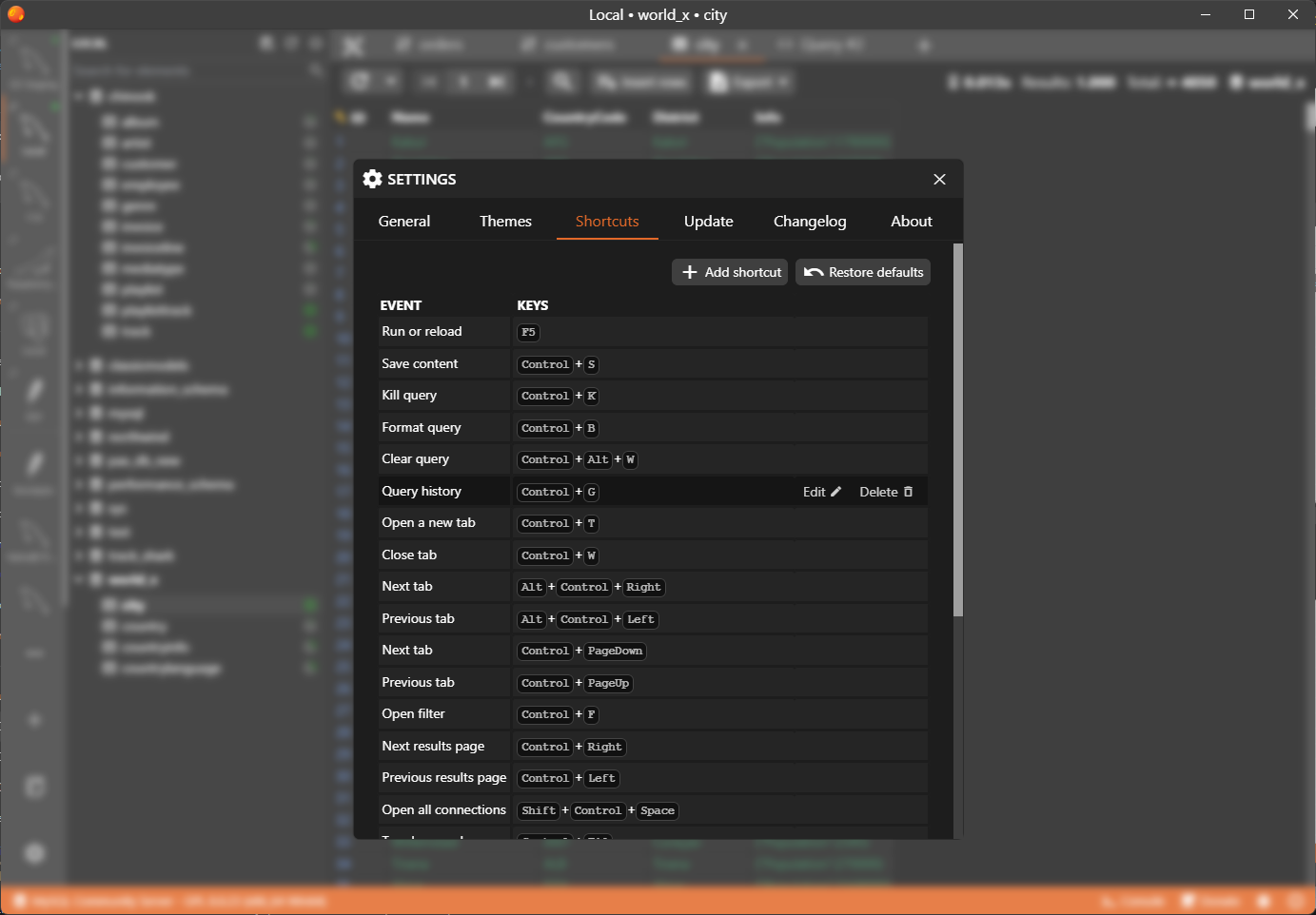1316x915 pixels.
Task: Click the Edit pencil icon on Query history row
Action: 835,492
